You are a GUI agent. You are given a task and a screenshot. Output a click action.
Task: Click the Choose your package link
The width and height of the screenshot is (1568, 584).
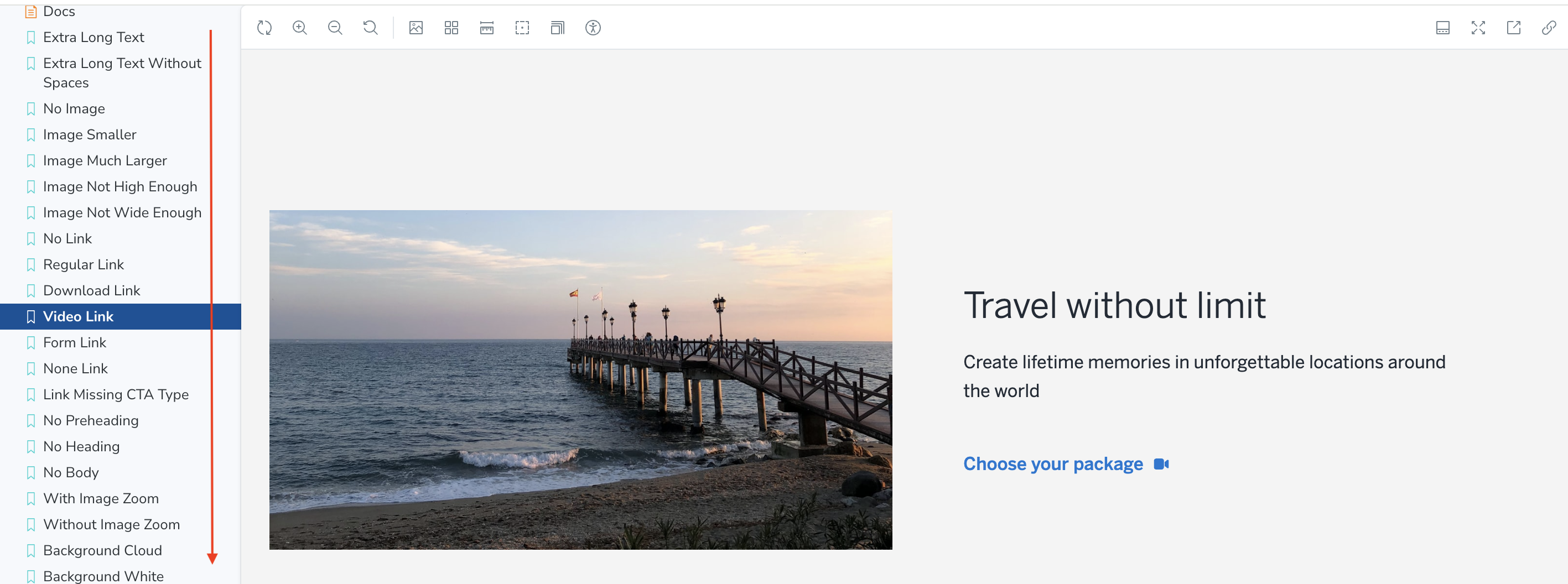pos(1052,464)
